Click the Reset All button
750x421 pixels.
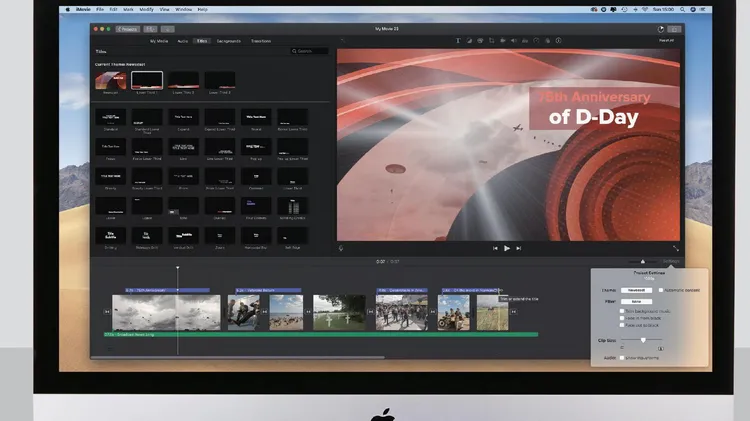666,41
